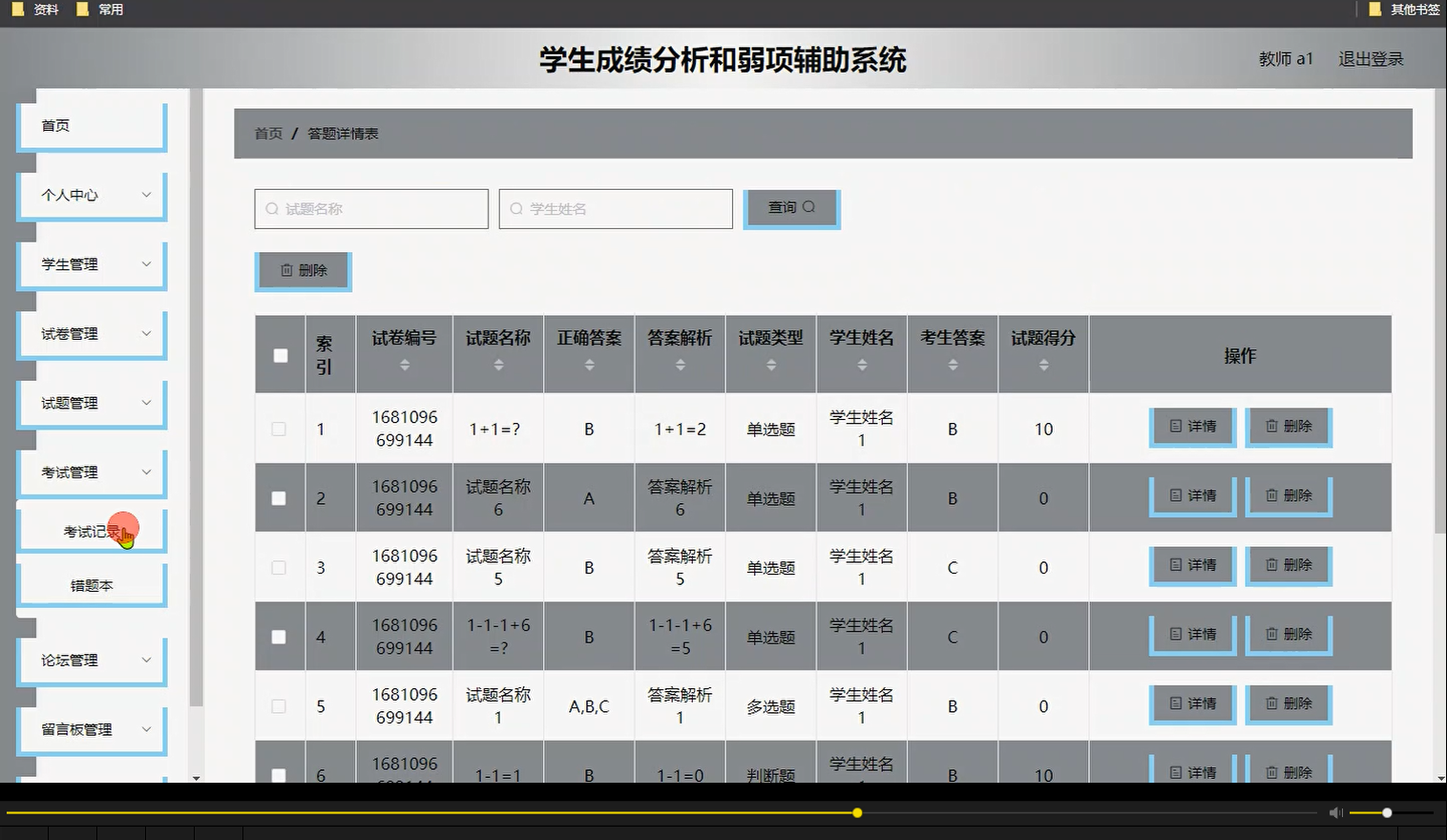Expand the 试题管理 sidebar menu

tap(92, 403)
